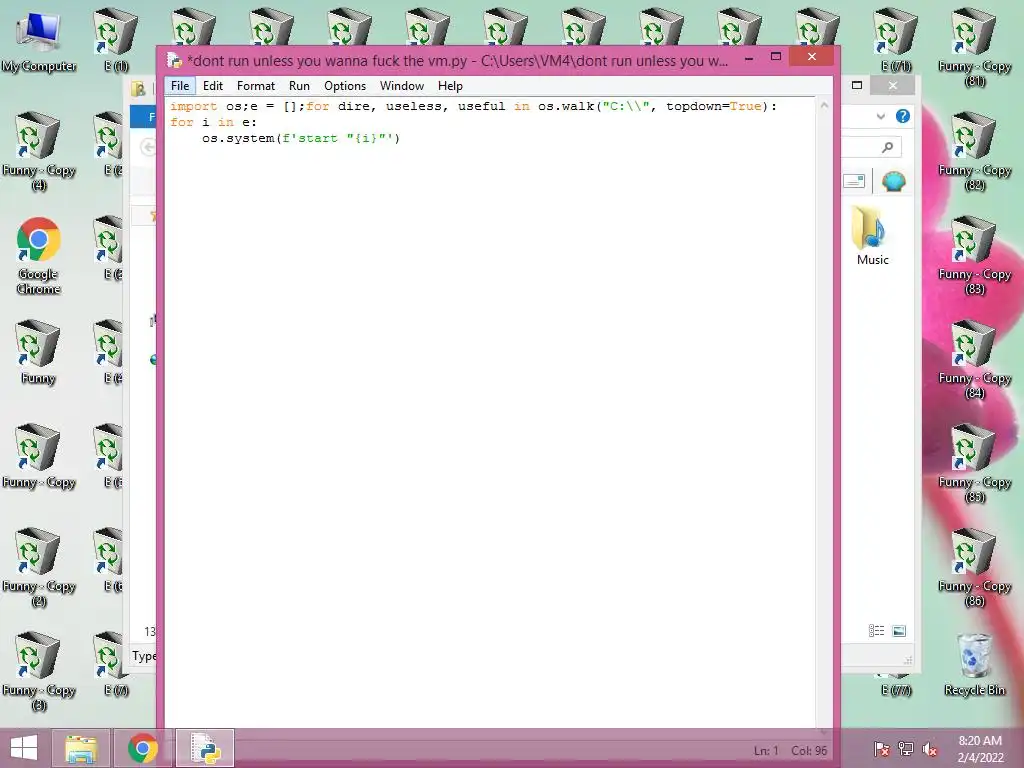Open the Window menu in IDLE
The image size is (1024, 768).
[402, 86]
